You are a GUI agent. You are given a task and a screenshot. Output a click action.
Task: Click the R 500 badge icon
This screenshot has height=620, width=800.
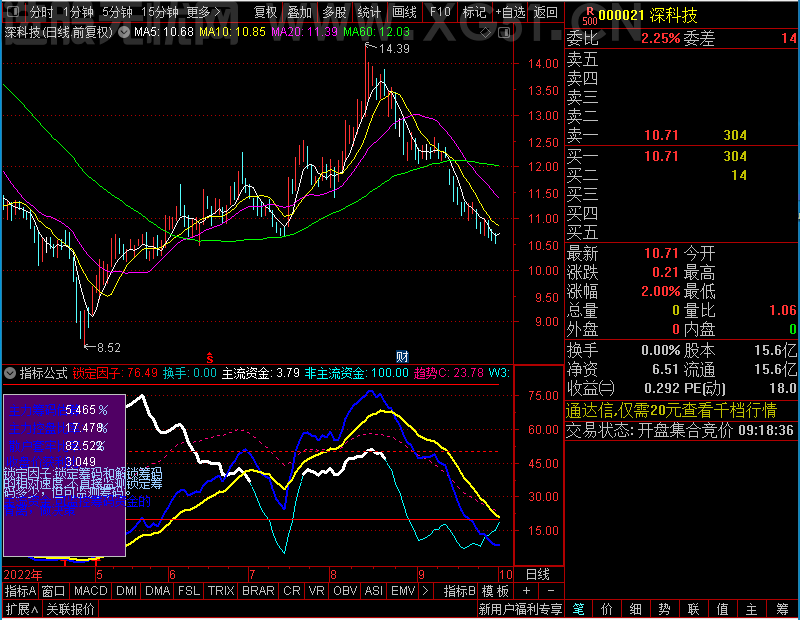(589, 16)
